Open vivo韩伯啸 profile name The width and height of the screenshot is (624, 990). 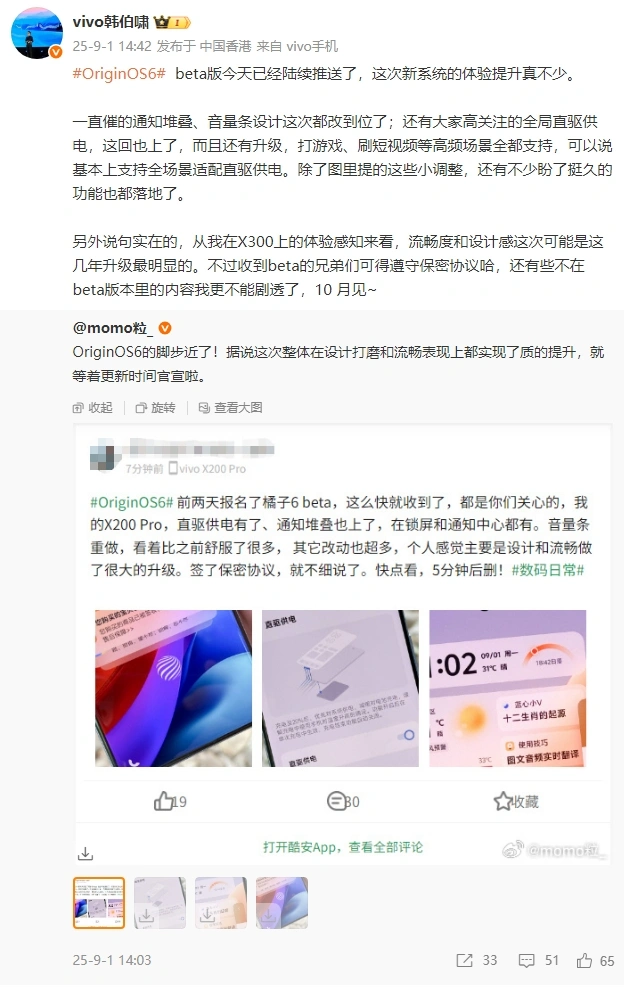click(111, 23)
